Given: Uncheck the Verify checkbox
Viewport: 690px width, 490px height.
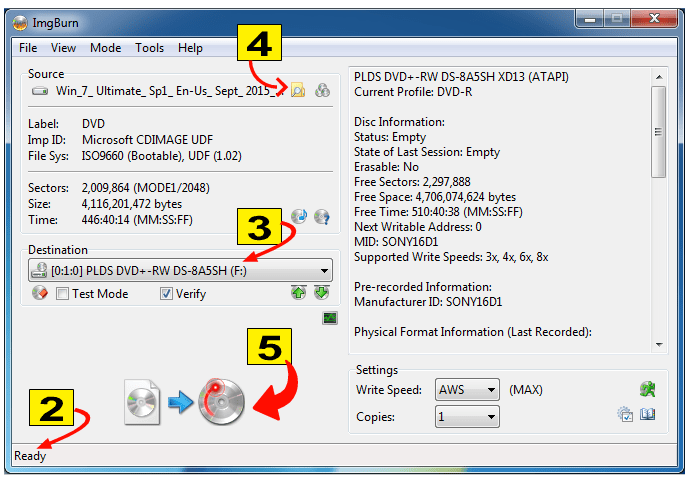Looking at the screenshot, I should coord(166,294).
